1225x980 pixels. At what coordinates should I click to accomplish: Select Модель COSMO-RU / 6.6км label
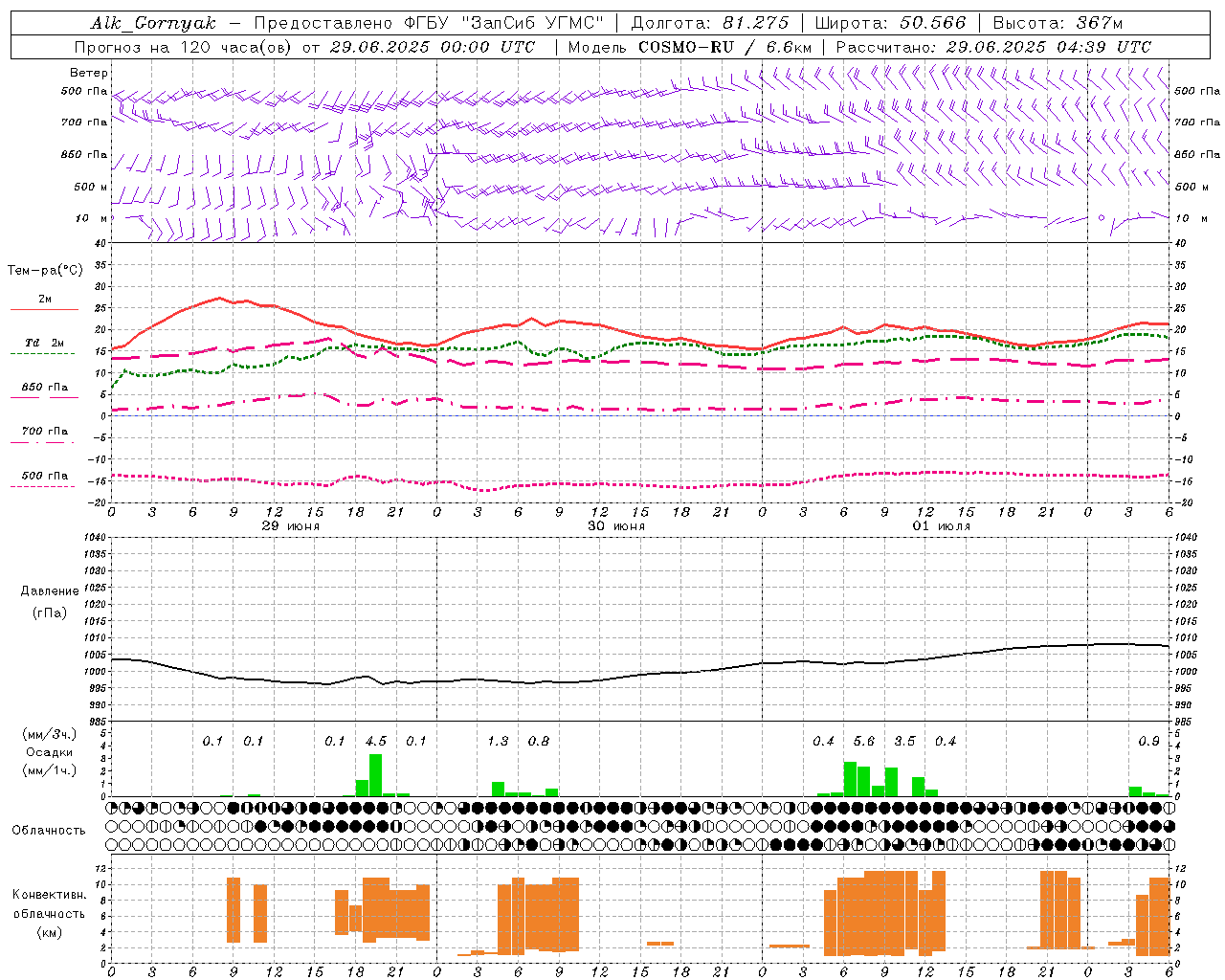[x=690, y=47]
